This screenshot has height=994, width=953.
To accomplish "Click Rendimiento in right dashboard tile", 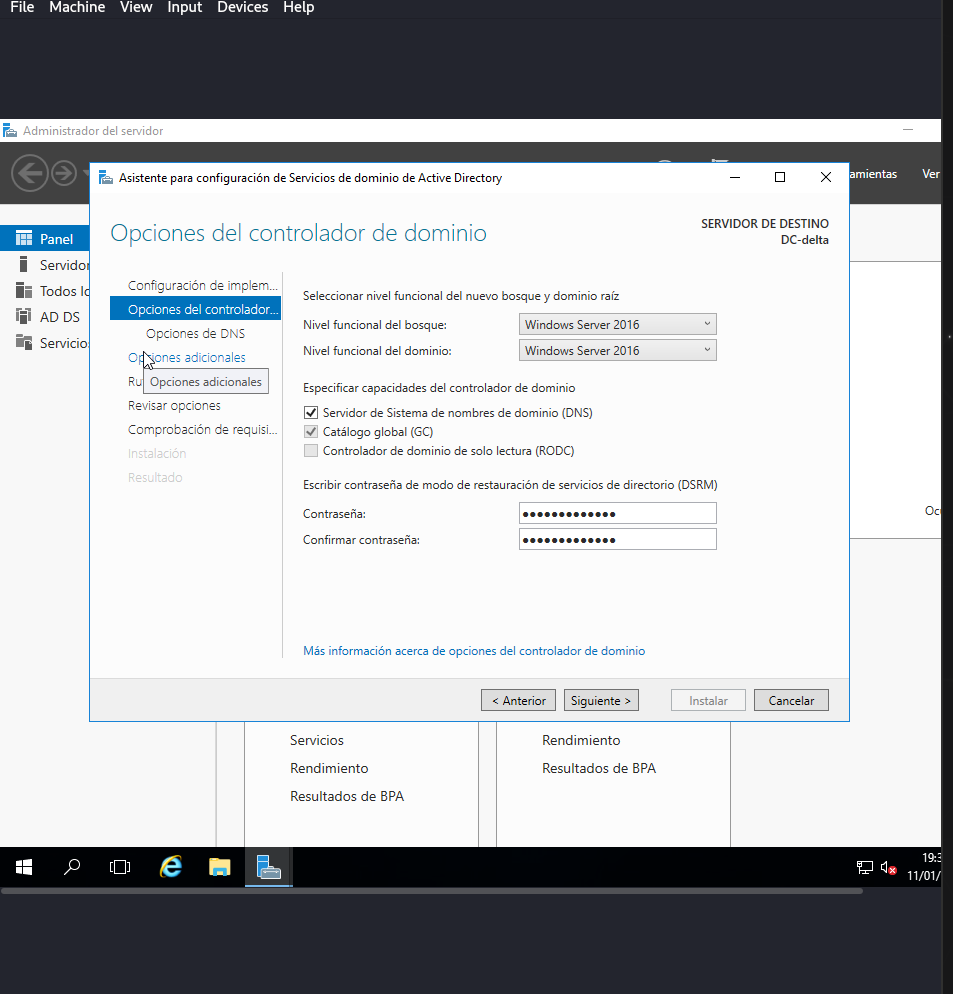I will coord(581,740).
